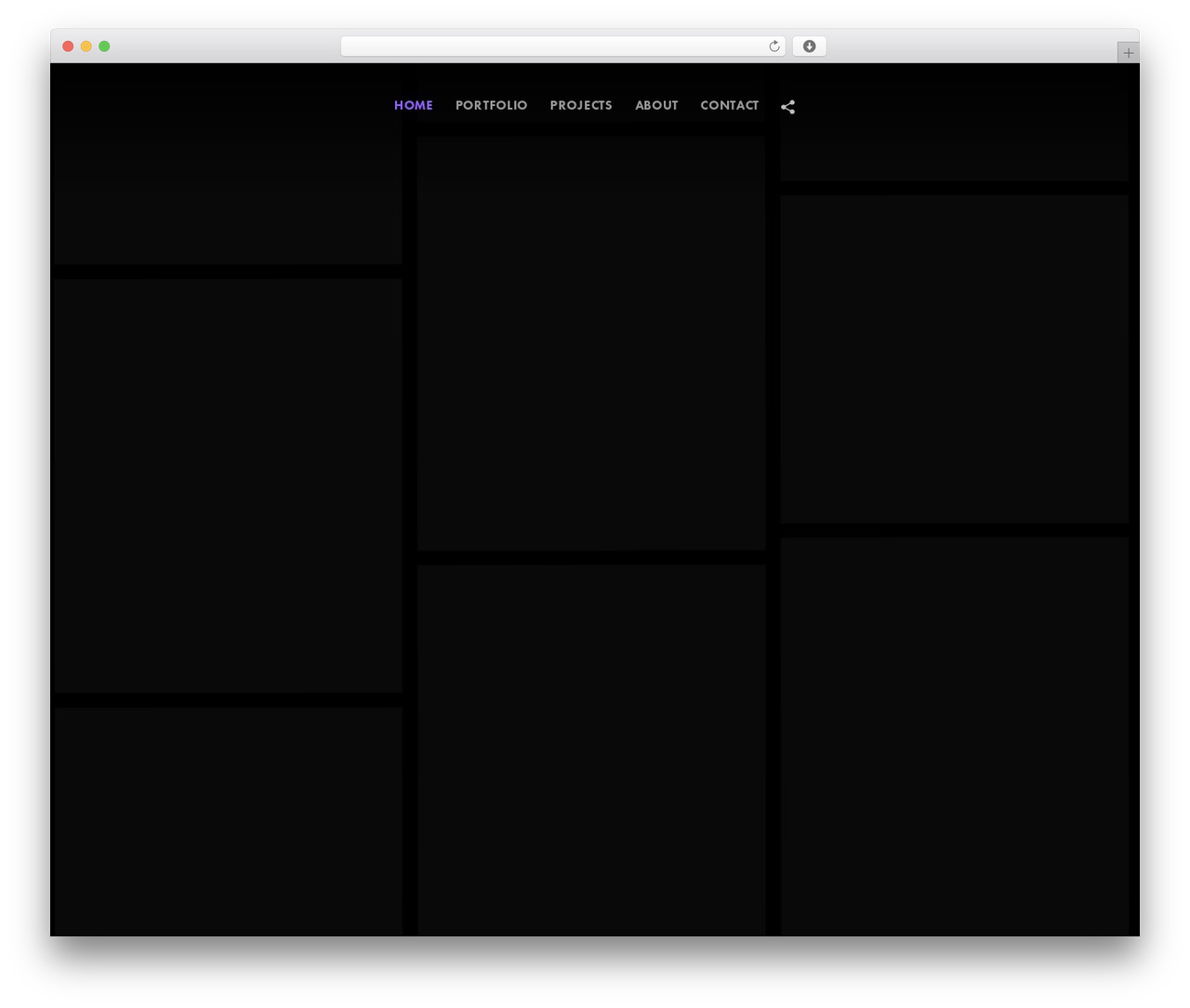Image resolution: width=1190 pixels, height=1008 pixels.
Task: Click the browser download arrow icon
Action: coord(809,46)
